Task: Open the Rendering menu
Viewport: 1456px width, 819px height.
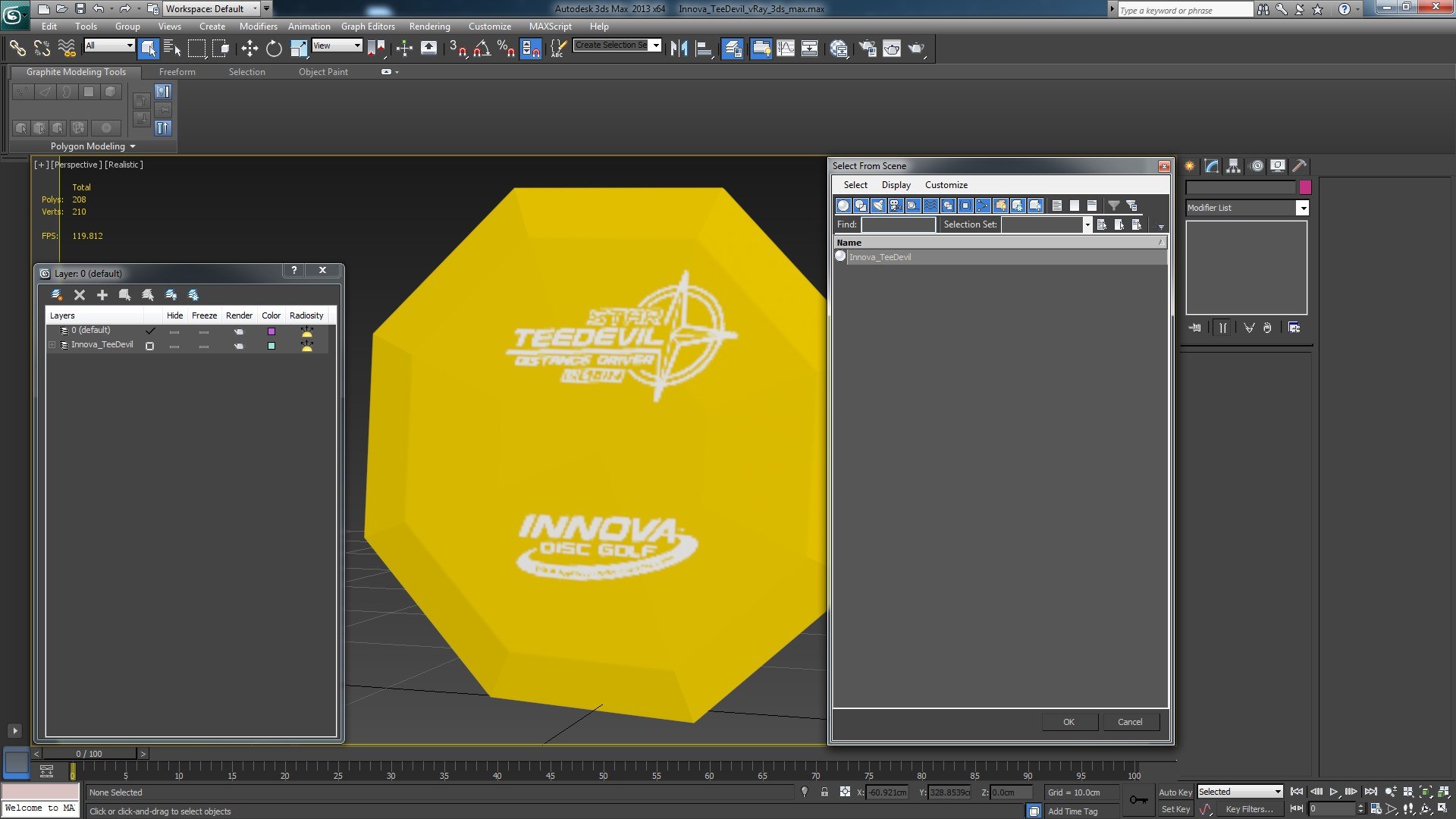Action: (x=429, y=26)
